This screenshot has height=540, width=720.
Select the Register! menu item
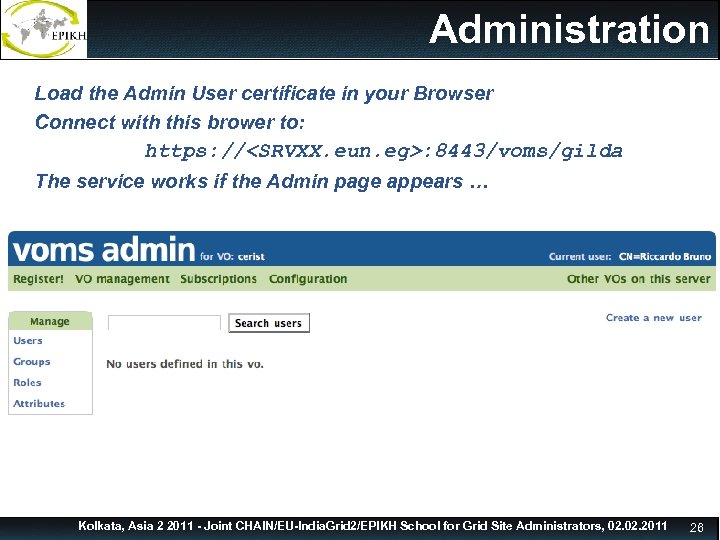tap(38, 279)
